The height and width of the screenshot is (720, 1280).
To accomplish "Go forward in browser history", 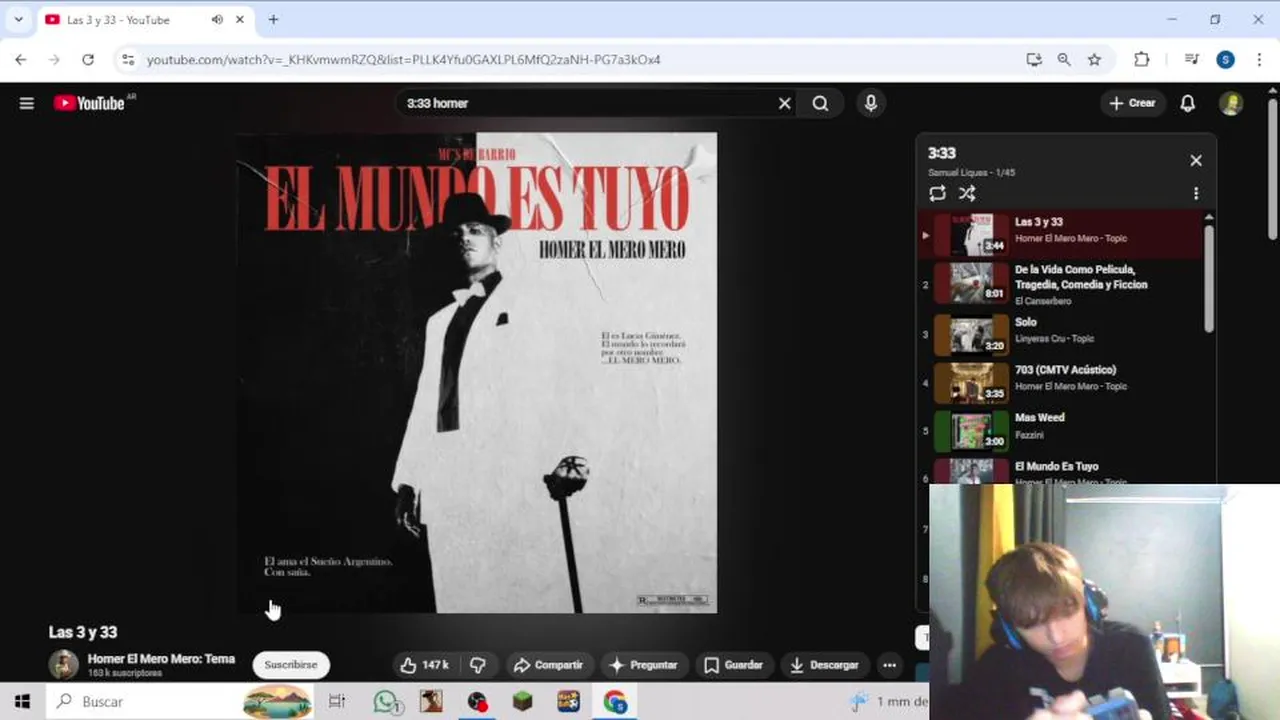I will click(54, 60).
